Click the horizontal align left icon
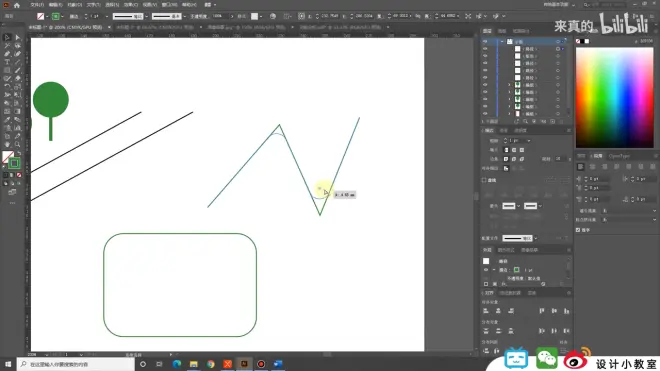The image size is (660, 371). (x=486, y=311)
